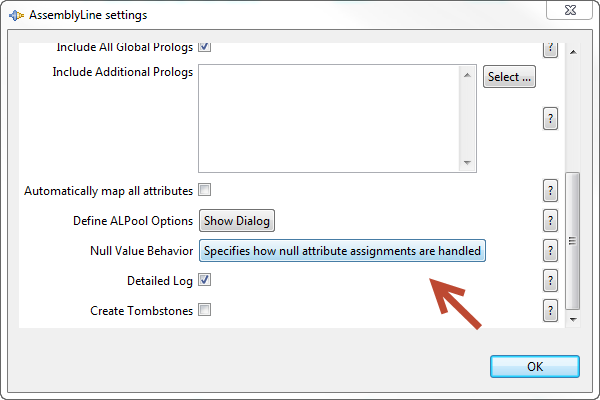Image resolution: width=600 pixels, height=400 pixels.
Task: Enable Automatically map all attributes
Action: pos(204,189)
